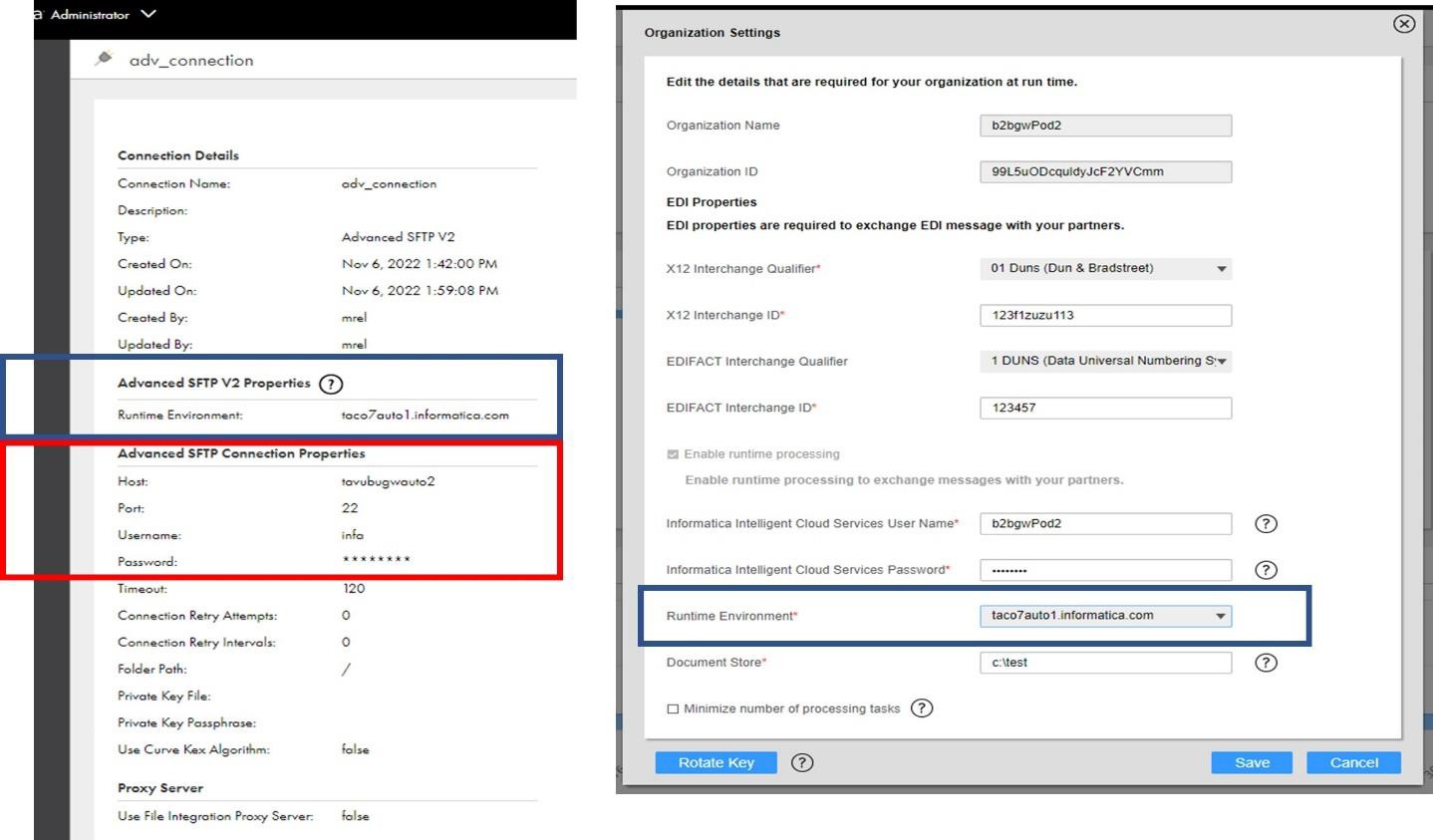Image resolution: width=1433 pixels, height=840 pixels.
Task: Toggle Enable runtime processing checkbox
Action: pyautogui.click(x=673, y=454)
